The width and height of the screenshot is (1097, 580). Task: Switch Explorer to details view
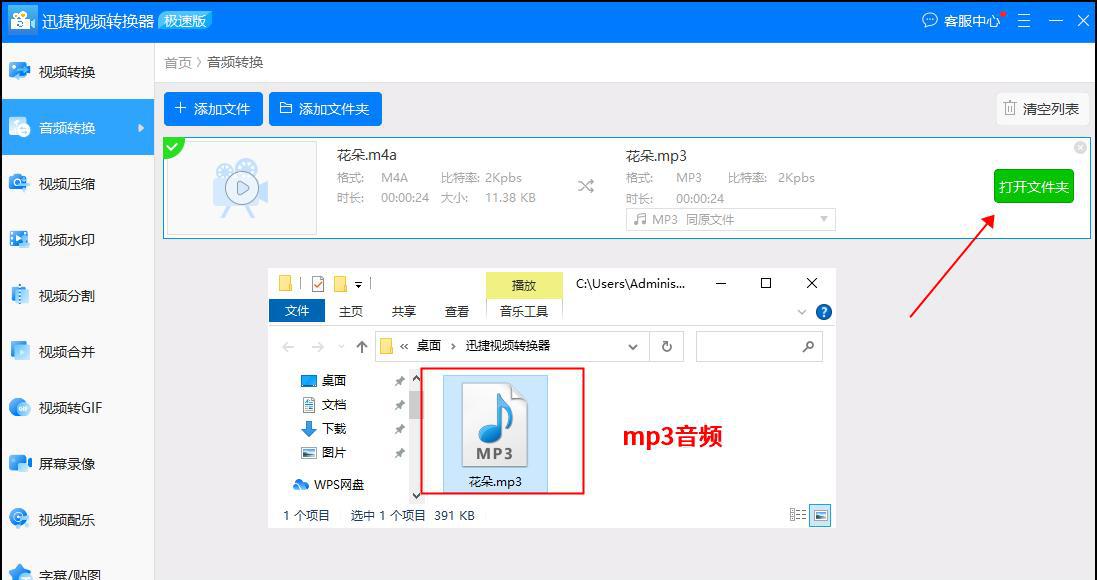(x=798, y=516)
